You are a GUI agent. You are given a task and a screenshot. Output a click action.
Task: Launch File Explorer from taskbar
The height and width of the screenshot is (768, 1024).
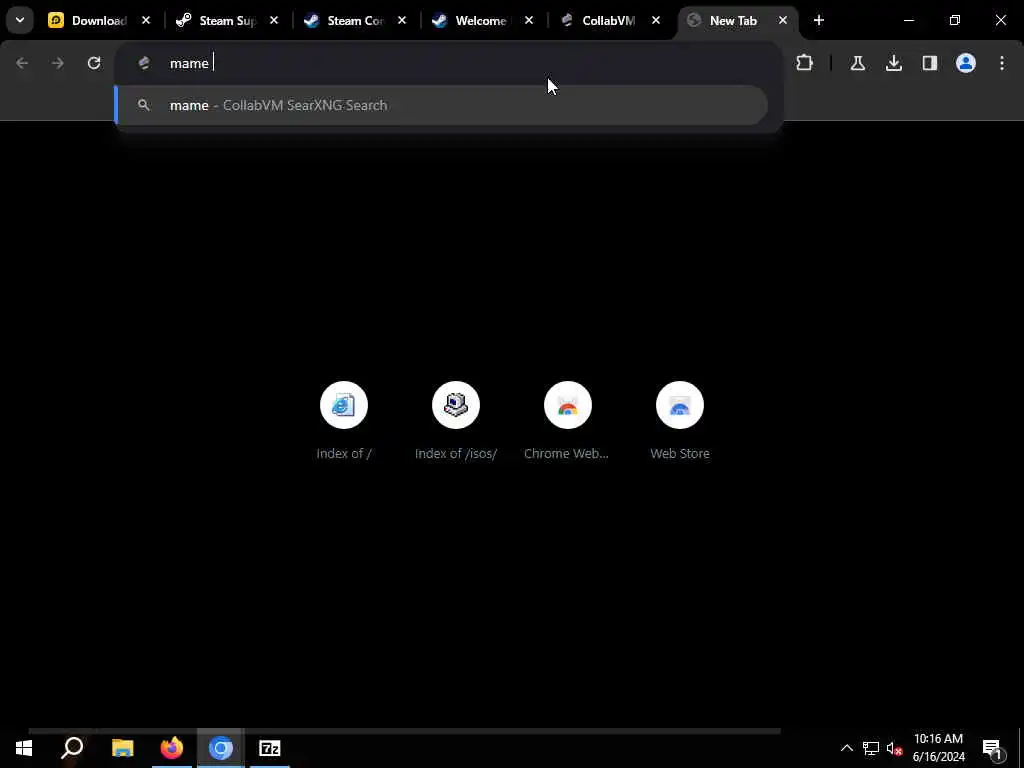point(122,748)
